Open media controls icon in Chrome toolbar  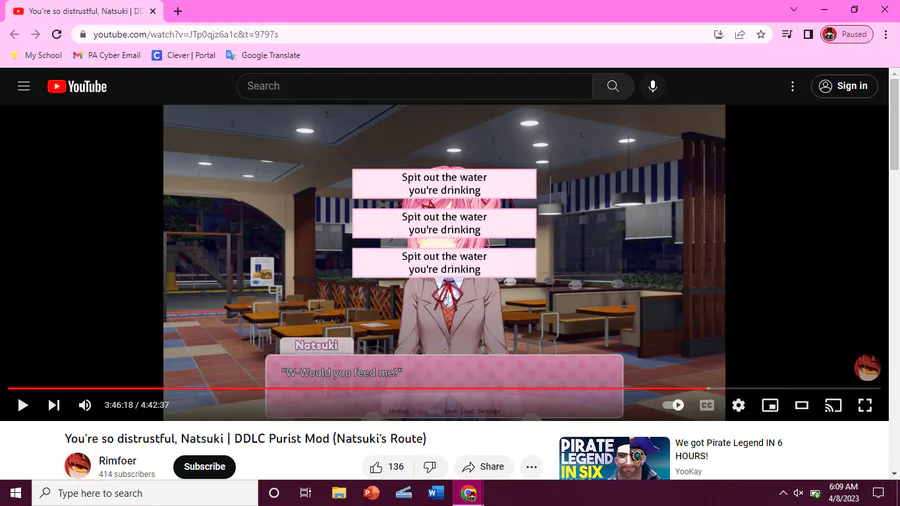pyautogui.click(x=787, y=34)
